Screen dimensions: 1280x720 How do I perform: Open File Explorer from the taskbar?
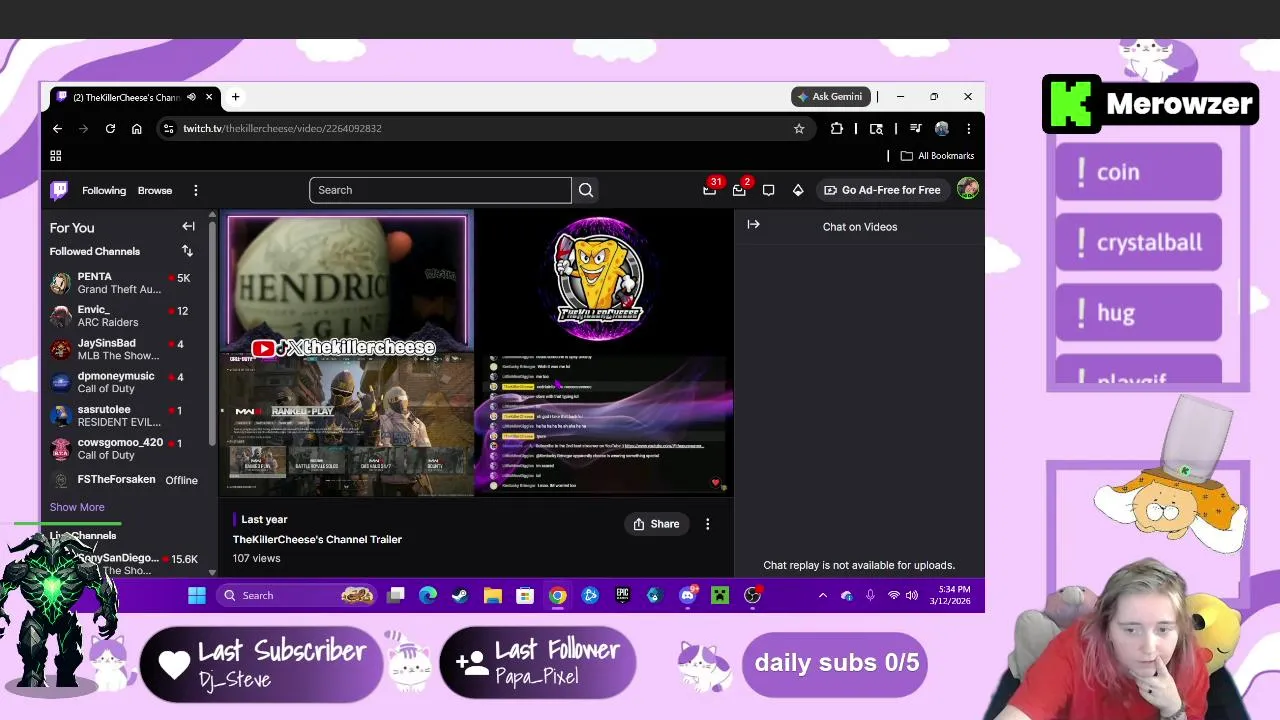coord(492,595)
